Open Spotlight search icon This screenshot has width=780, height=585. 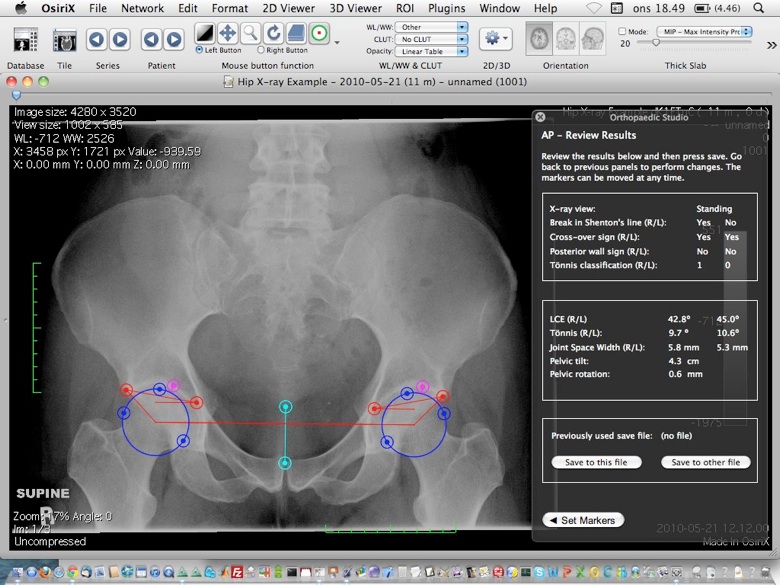[x=759, y=8]
